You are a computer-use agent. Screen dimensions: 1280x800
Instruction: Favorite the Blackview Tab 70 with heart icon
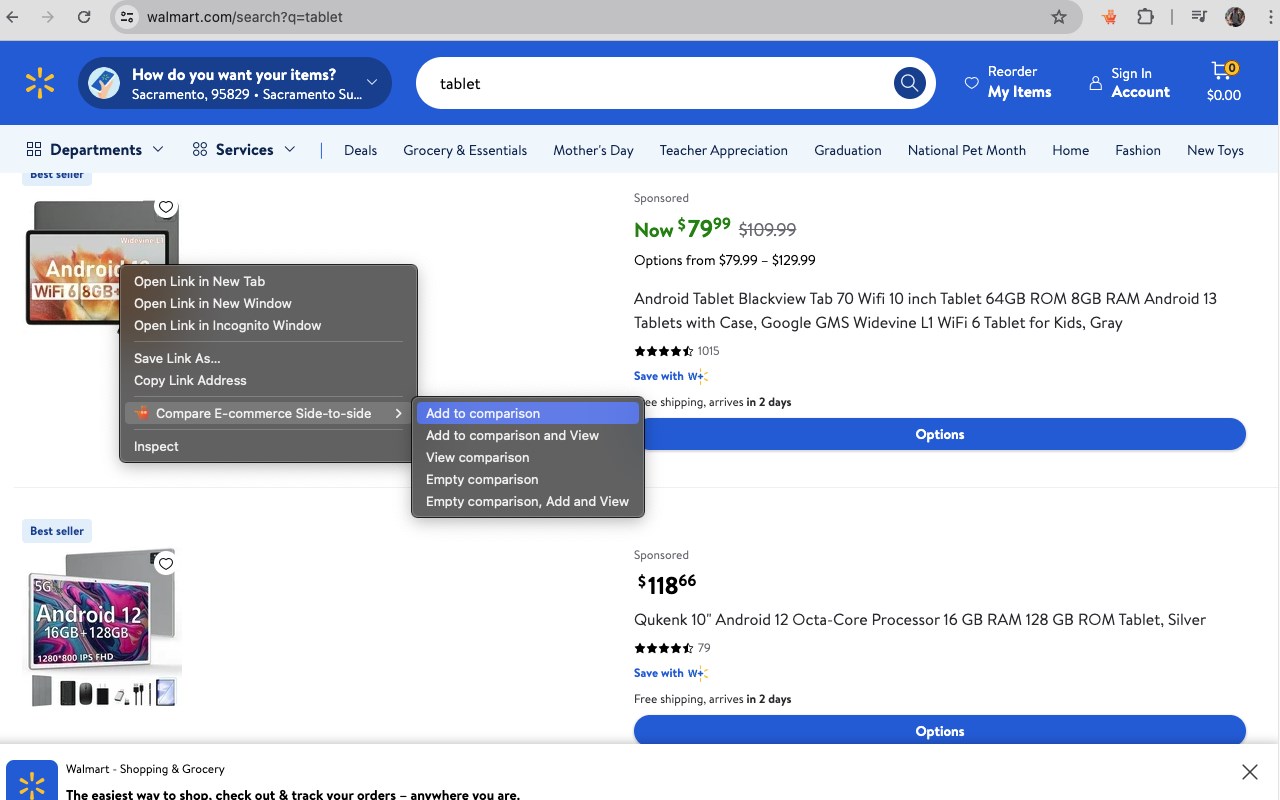click(x=166, y=207)
